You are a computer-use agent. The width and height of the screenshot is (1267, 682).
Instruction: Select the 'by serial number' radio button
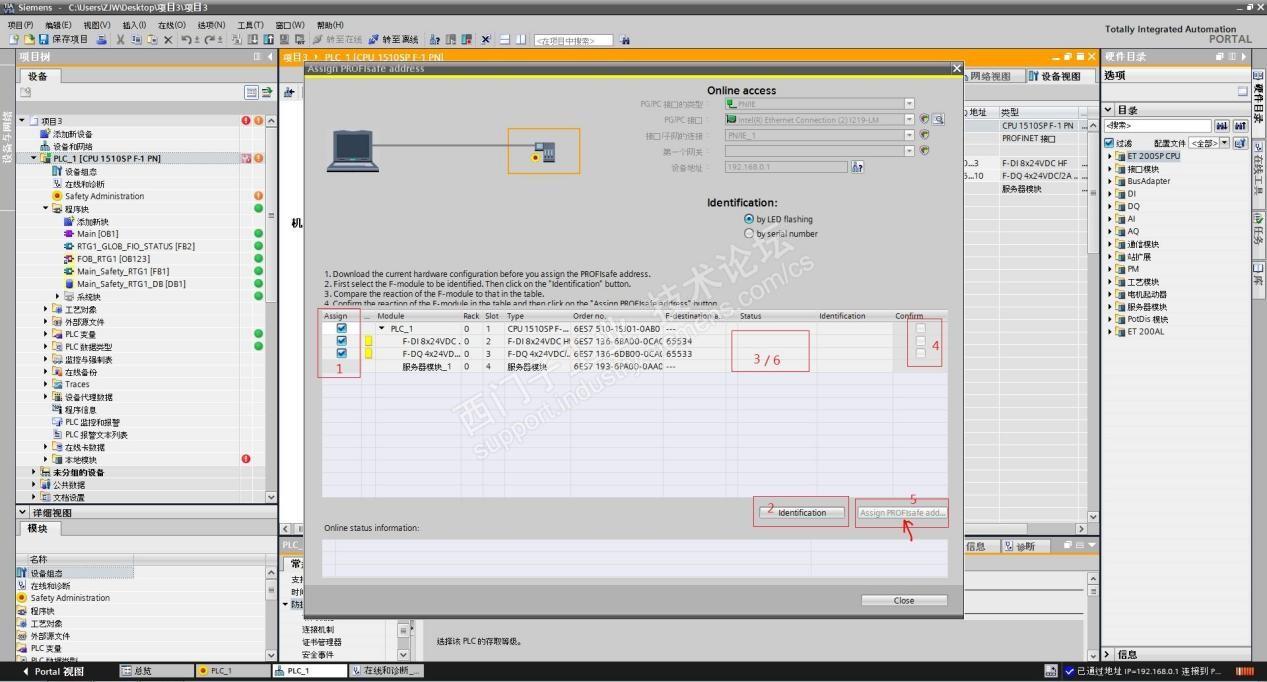tap(748, 233)
